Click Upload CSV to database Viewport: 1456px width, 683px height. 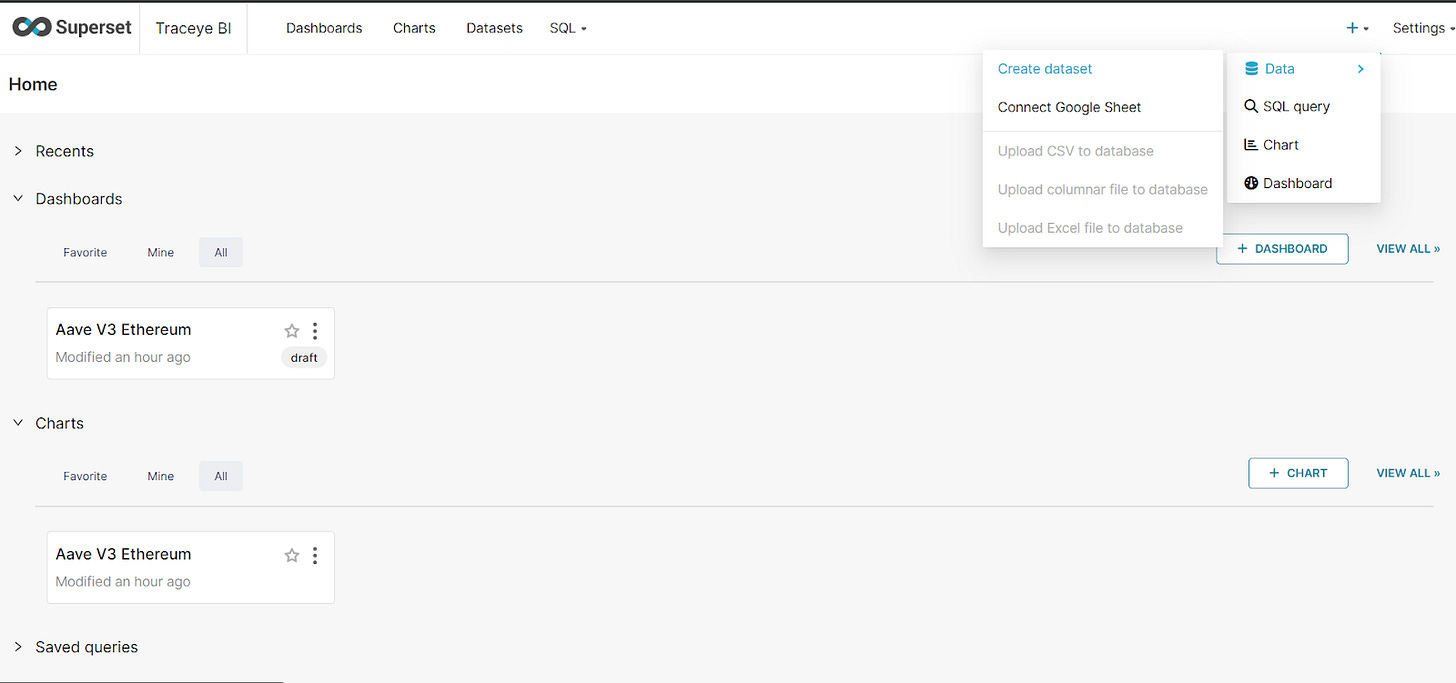[x=1076, y=151]
